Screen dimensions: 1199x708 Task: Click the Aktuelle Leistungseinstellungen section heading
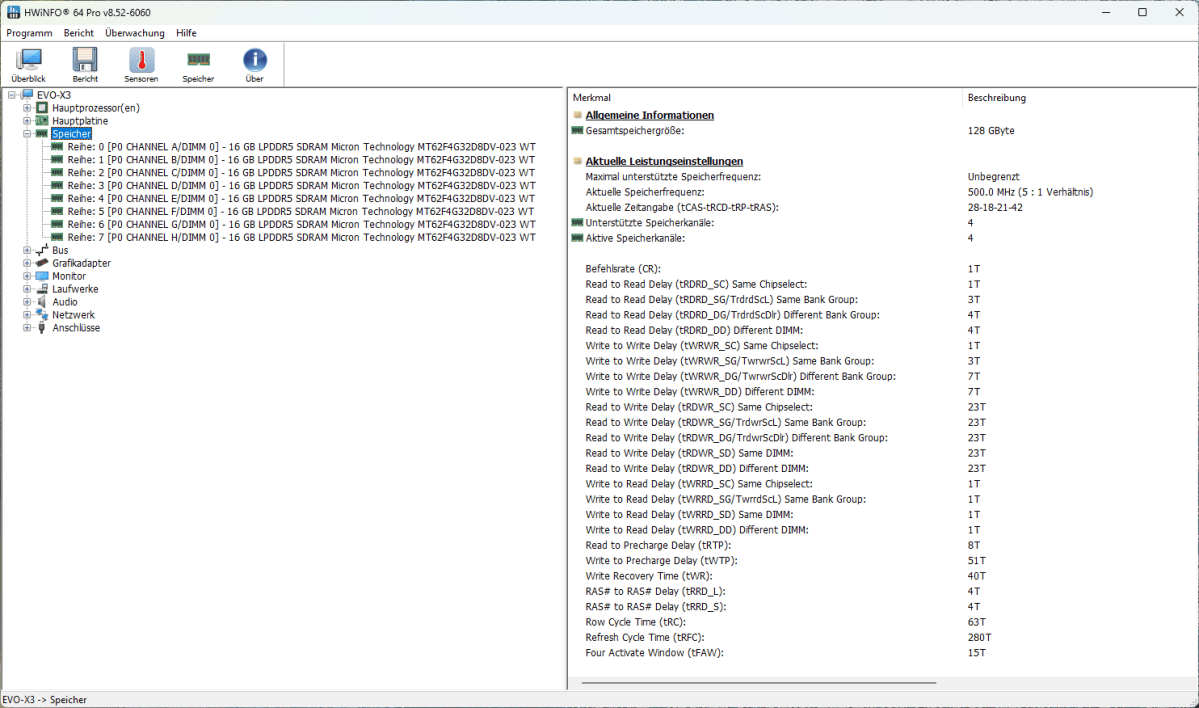point(664,161)
